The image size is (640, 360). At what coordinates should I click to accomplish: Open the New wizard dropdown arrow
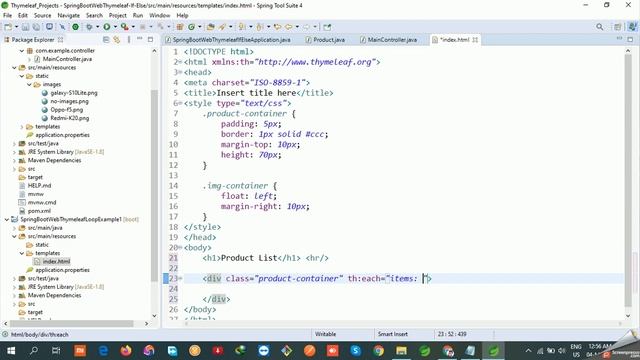[x=16, y=27]
